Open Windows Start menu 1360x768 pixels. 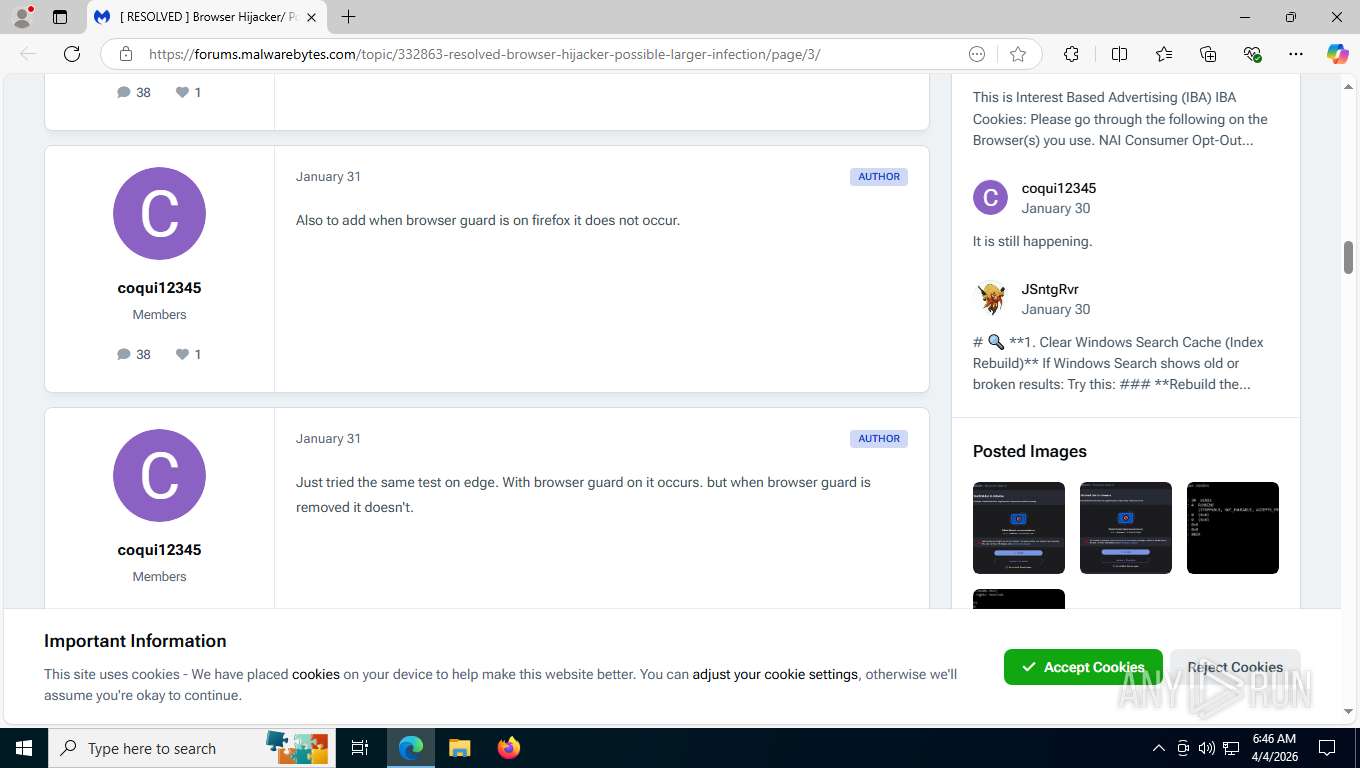[23, 748]
